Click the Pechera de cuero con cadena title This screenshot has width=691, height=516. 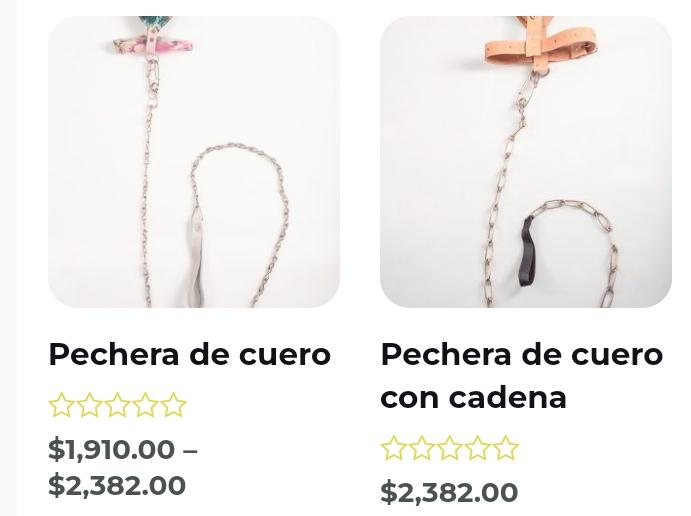tap(521, 375)
